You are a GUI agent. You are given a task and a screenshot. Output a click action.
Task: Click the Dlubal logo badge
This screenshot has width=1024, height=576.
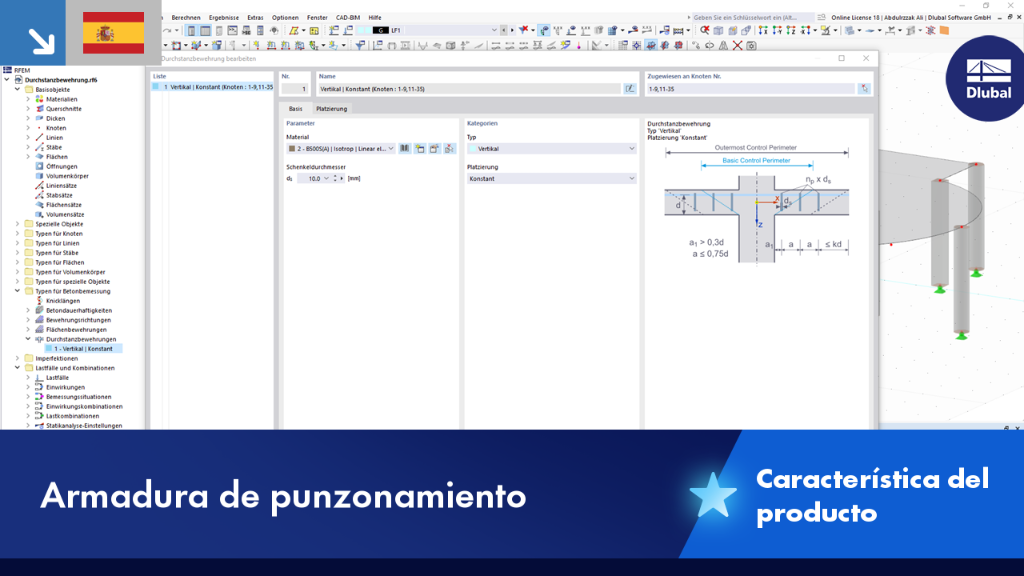pos(987,78)
